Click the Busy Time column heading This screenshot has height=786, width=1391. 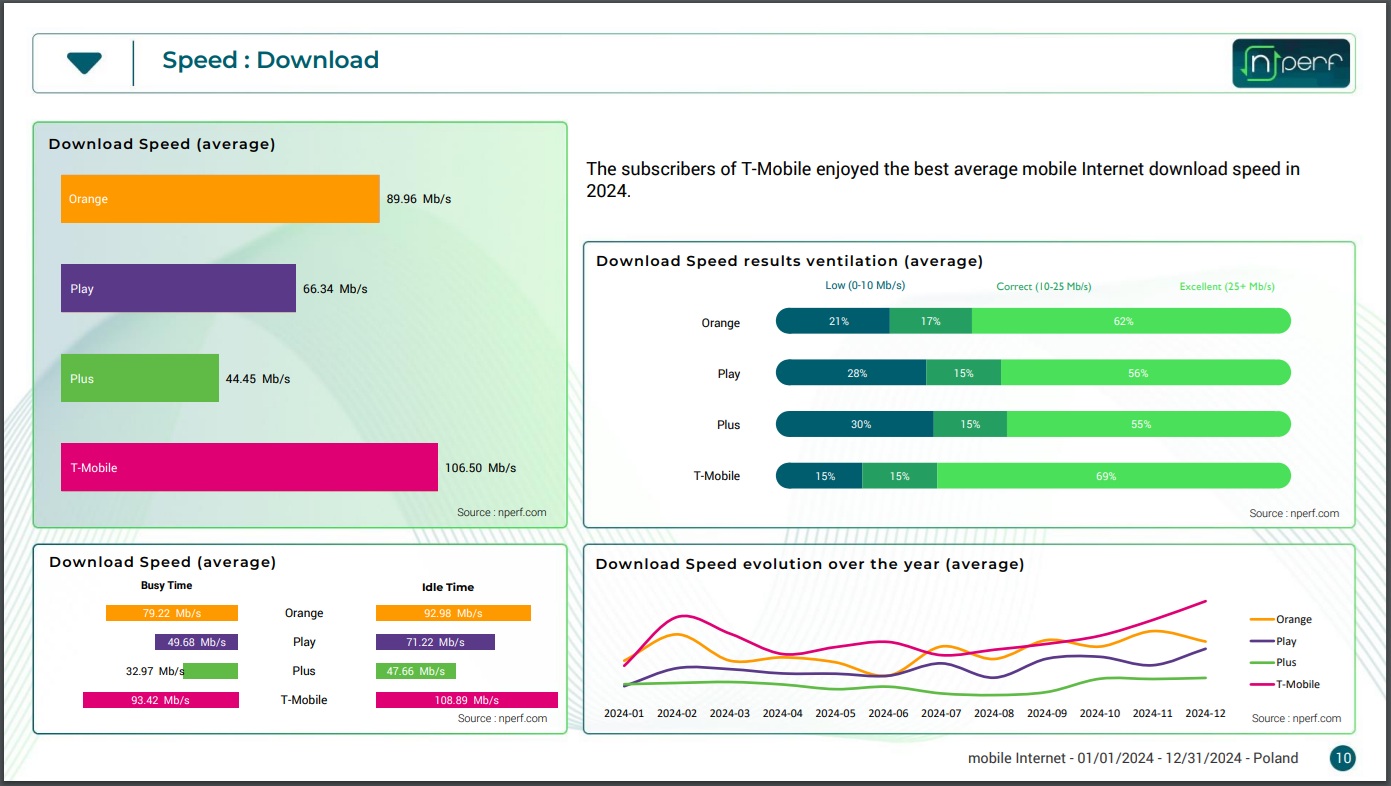(x=166, y=586)
